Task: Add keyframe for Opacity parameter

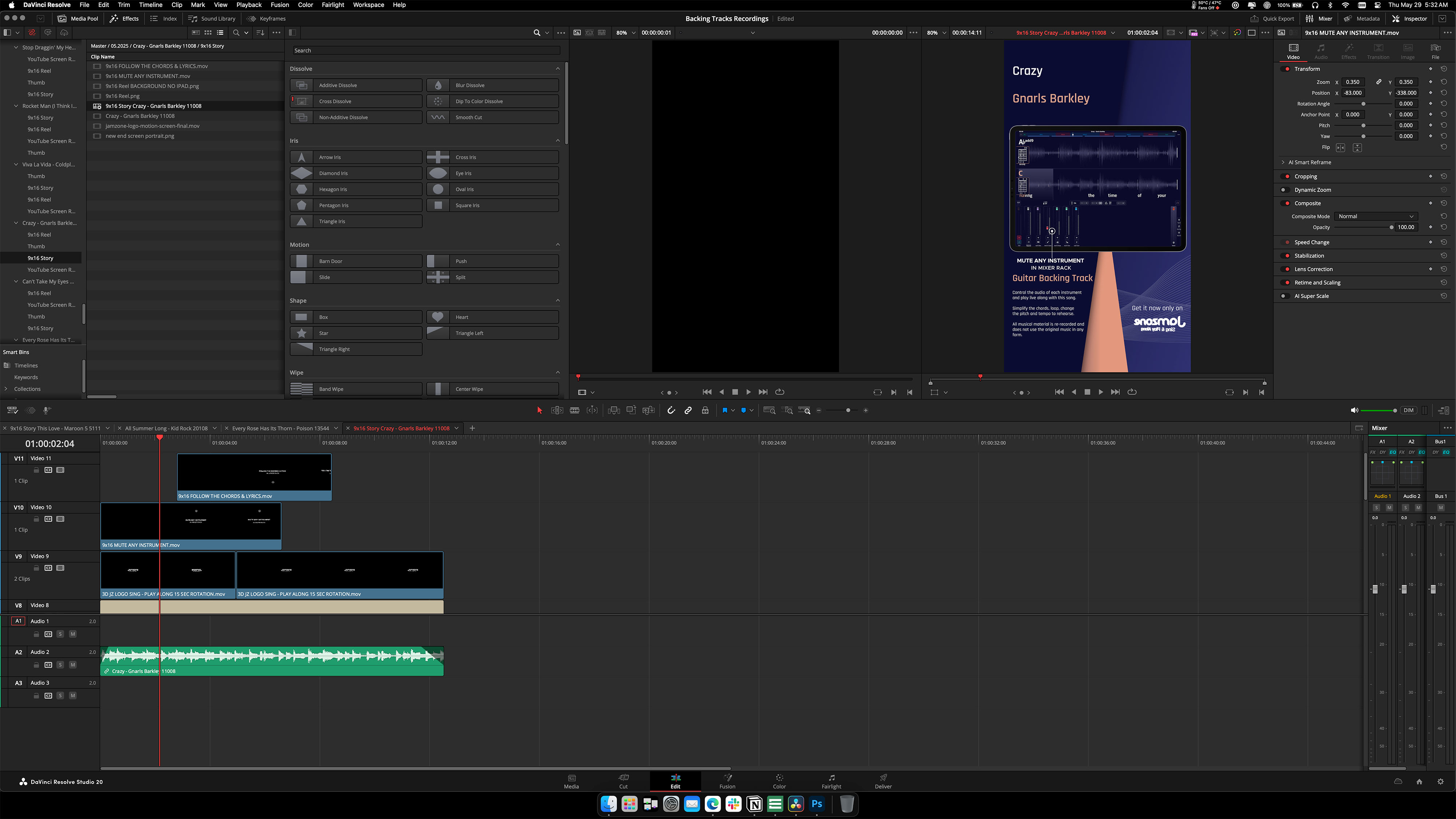Action: pos(1431,227)
